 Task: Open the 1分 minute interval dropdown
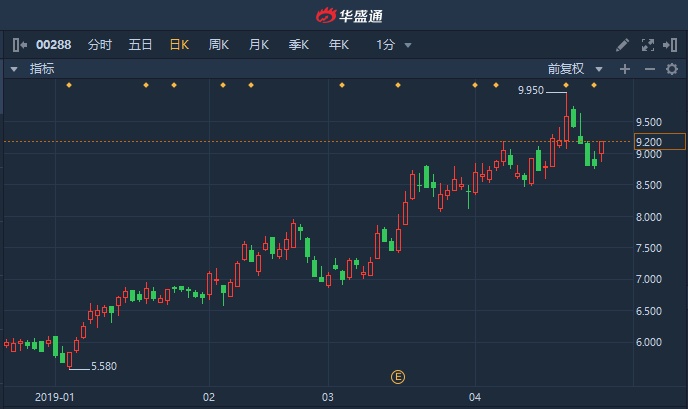pyautogui.click(x=393, y=45)
